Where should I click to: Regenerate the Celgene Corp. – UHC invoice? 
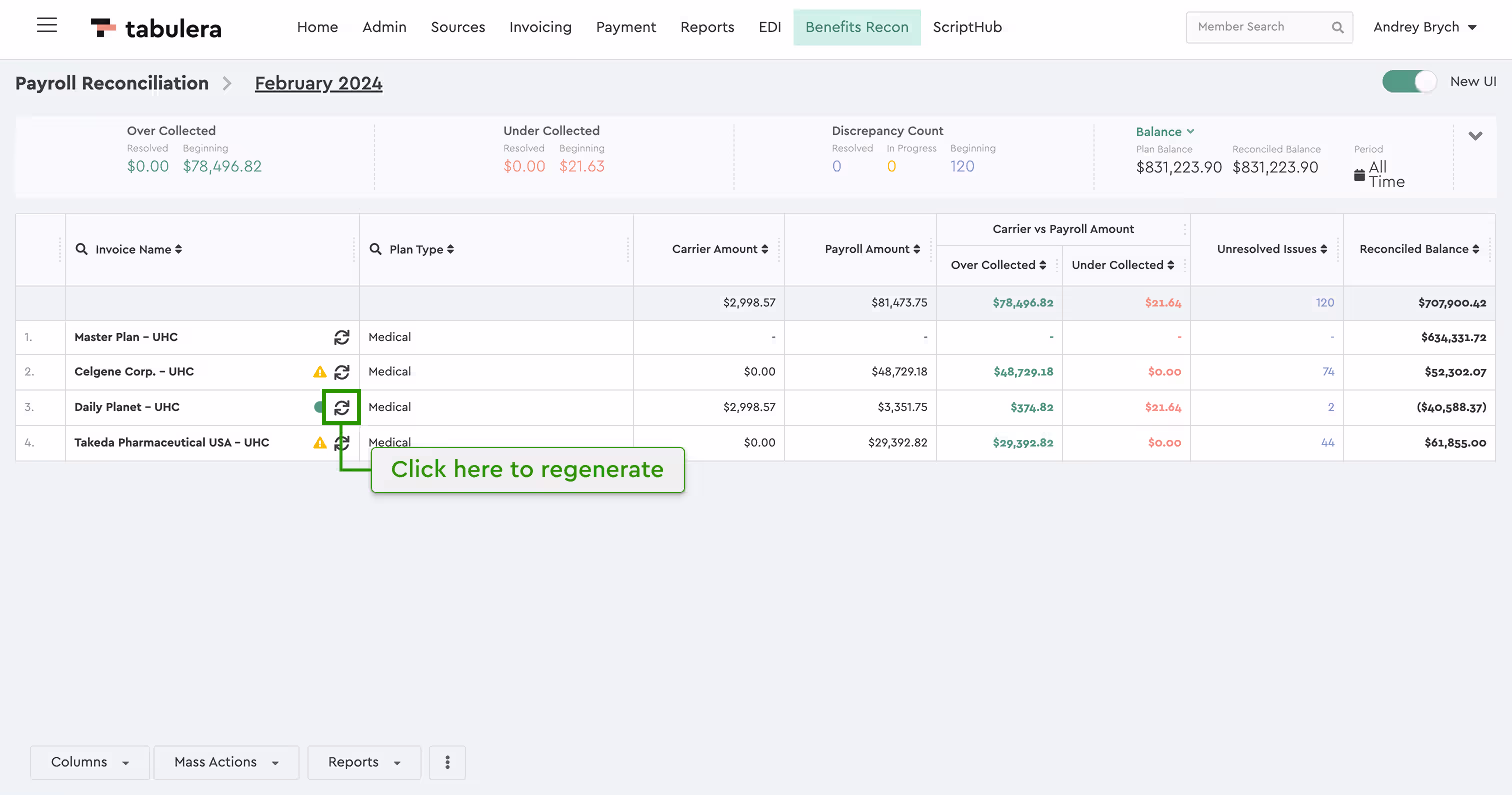point(342,372)
